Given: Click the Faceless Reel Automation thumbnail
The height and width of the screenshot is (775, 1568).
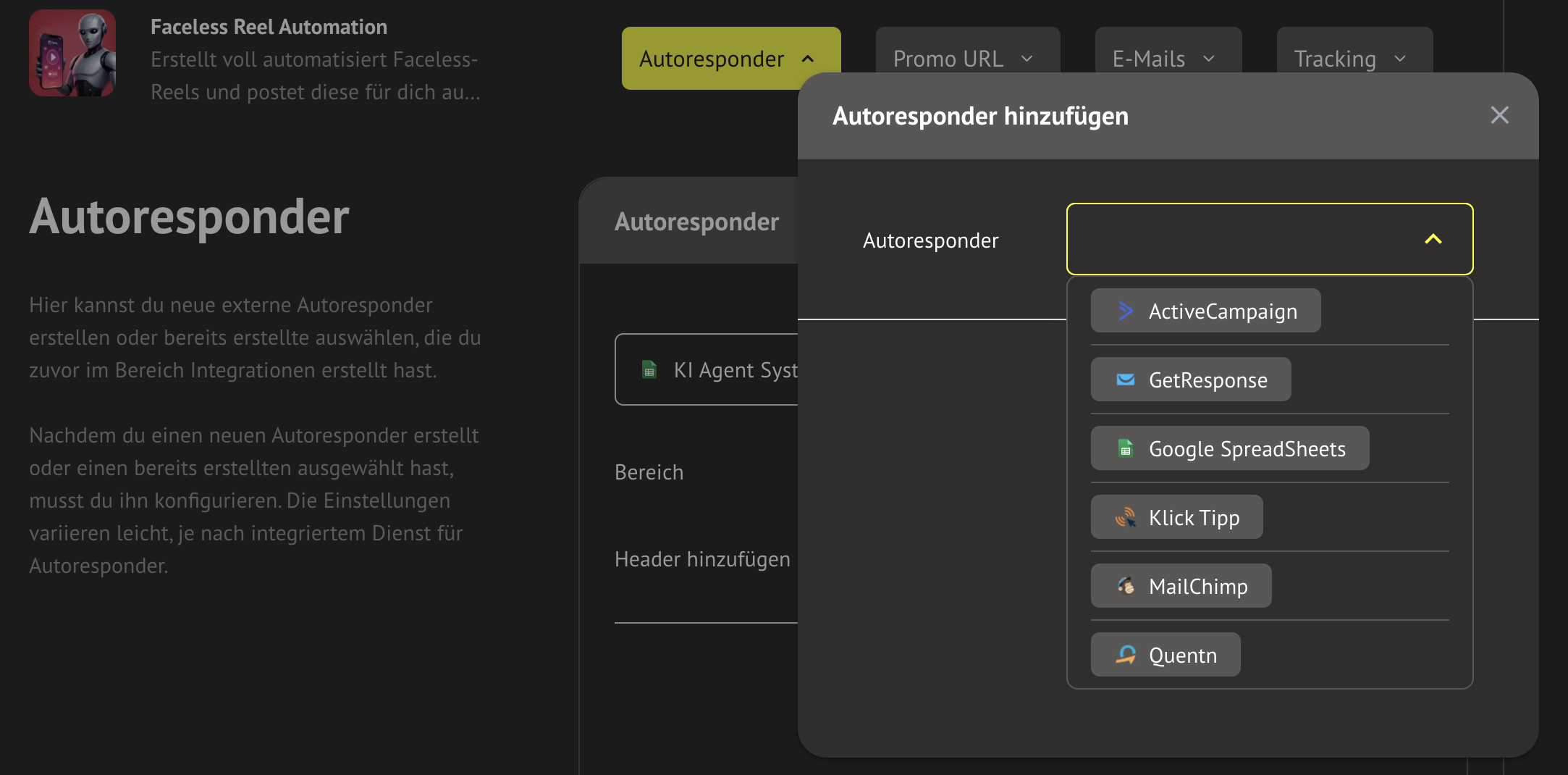Looking at the screenshot, I should pos(72,53).
